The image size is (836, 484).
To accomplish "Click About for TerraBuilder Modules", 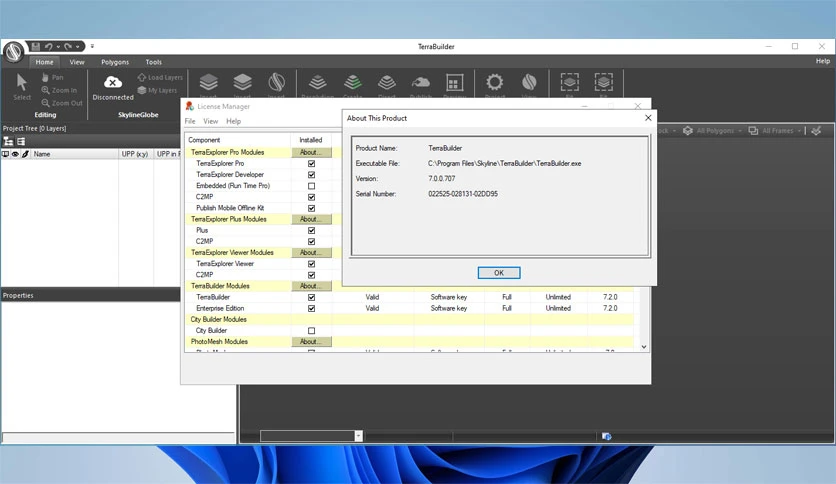I will tap(311, 286).
